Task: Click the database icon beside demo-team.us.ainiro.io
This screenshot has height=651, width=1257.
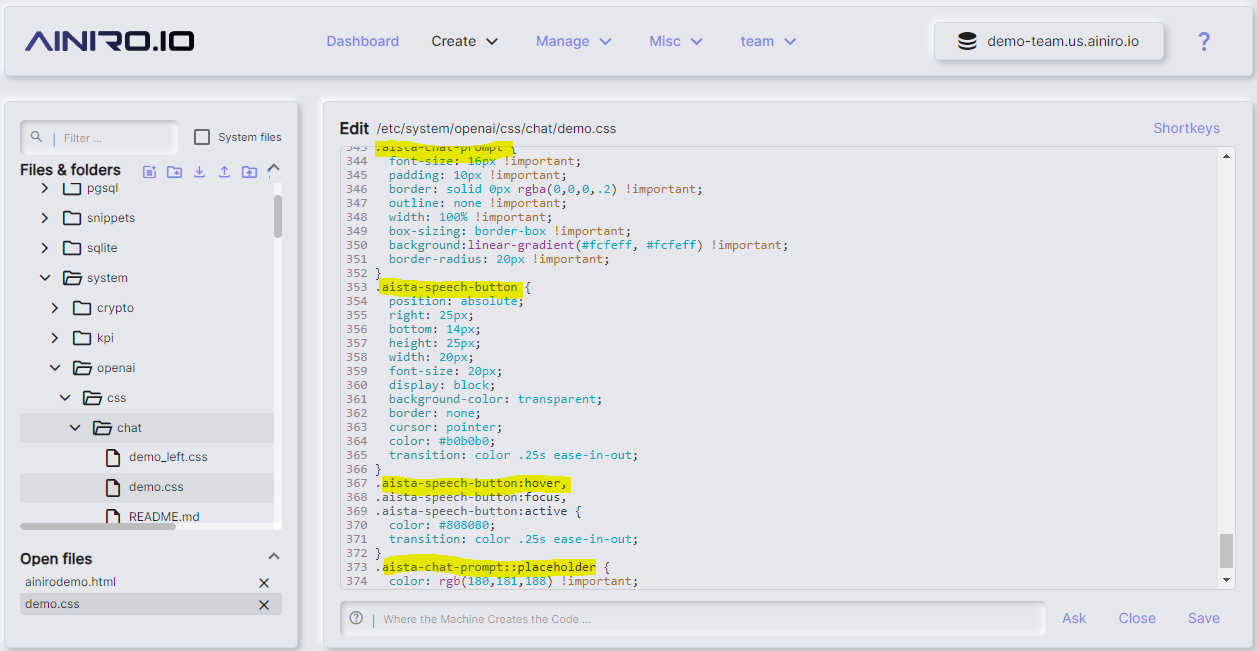Action: click(x=967, y=41)
